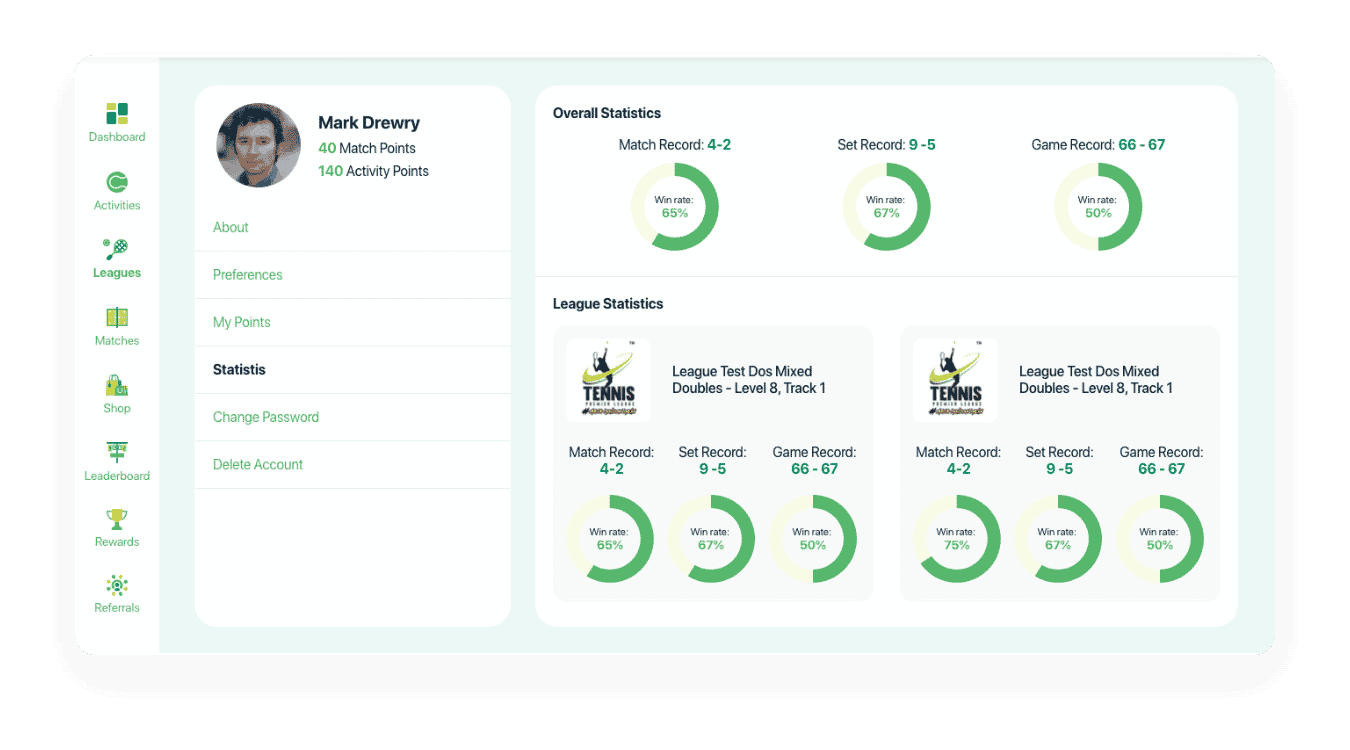
Task: Click the Leaderboard label in sidebar
Action: [117, 476]
